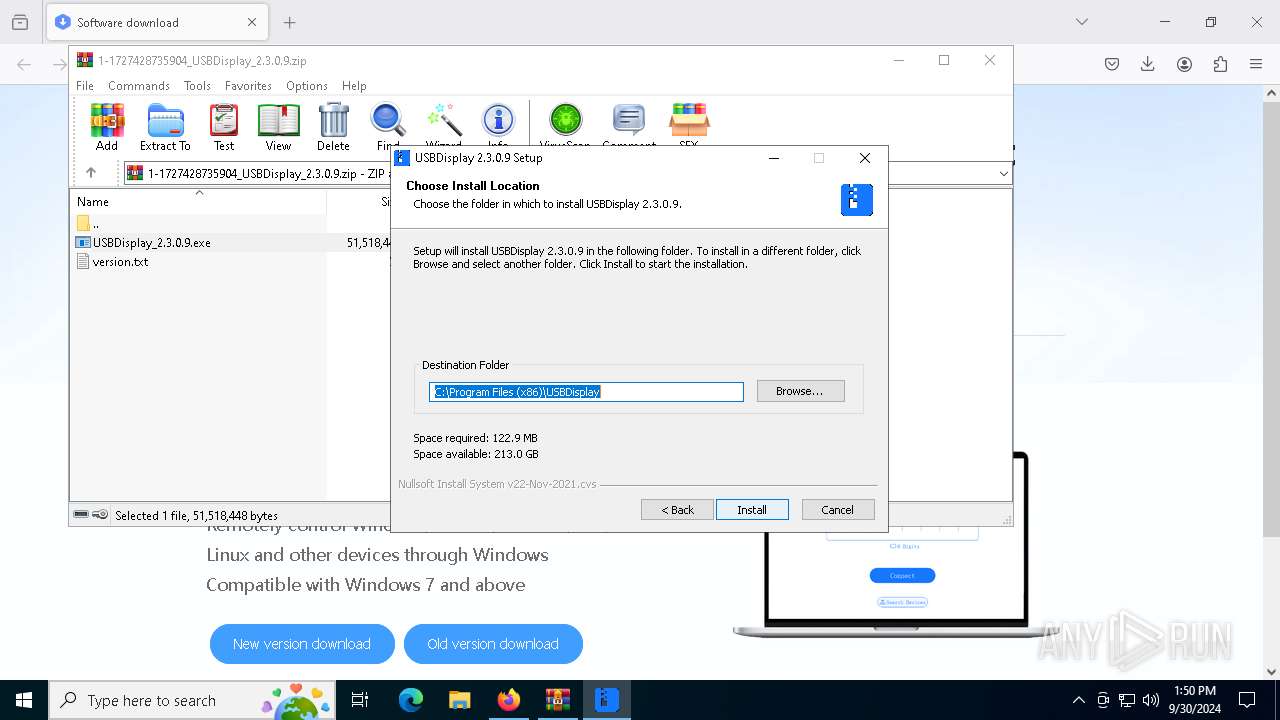Open the Windows Start menu
Viewport: 1280px width, 720px height.
click(24, 700)
